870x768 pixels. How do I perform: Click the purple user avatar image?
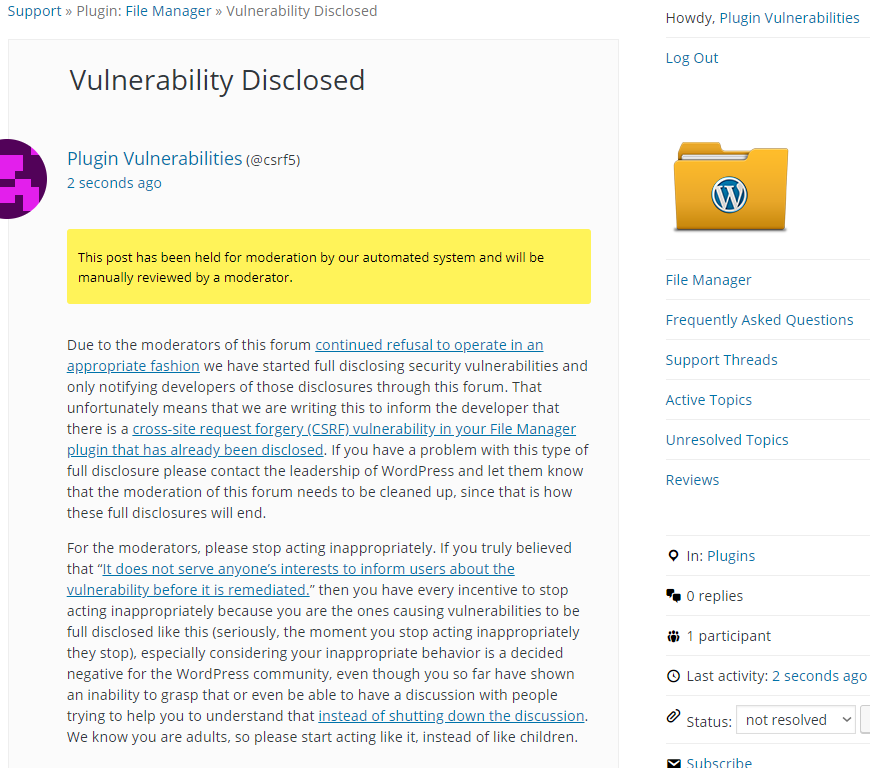pos(22,179)
